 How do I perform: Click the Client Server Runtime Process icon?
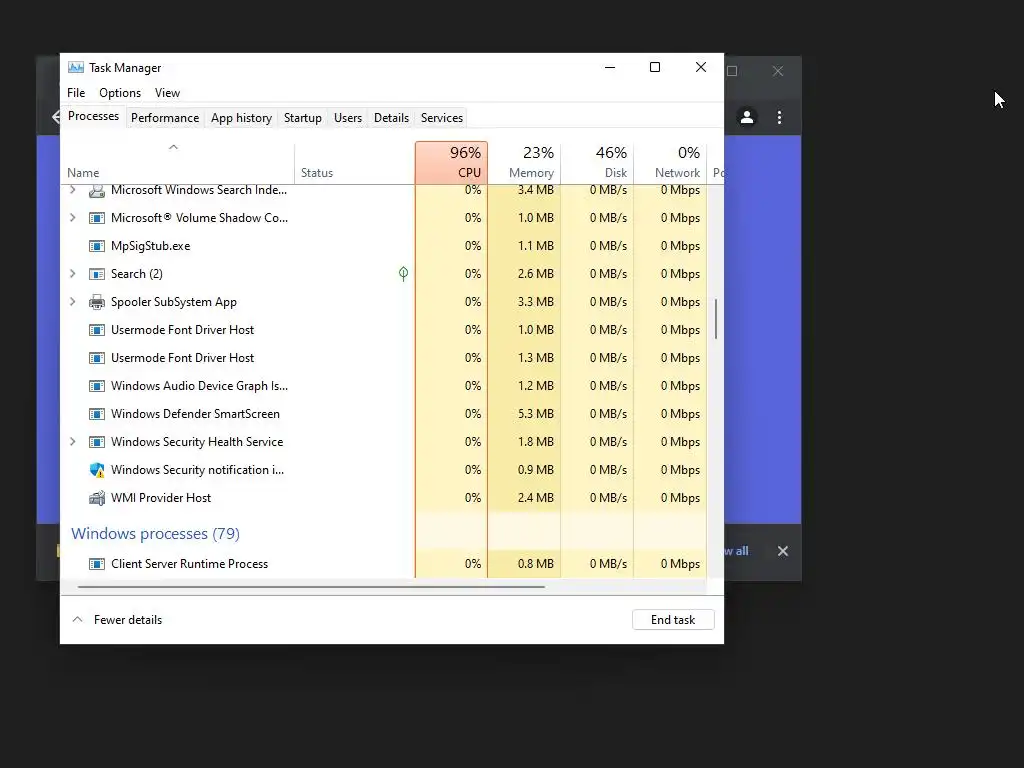click(x=97, y=564)
